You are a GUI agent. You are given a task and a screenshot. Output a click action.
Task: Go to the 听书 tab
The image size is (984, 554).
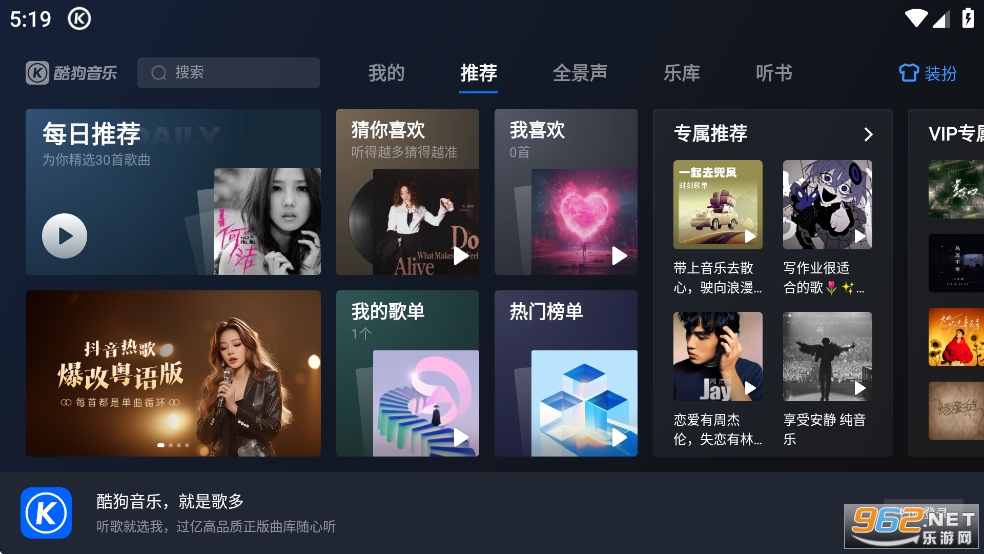774,73
